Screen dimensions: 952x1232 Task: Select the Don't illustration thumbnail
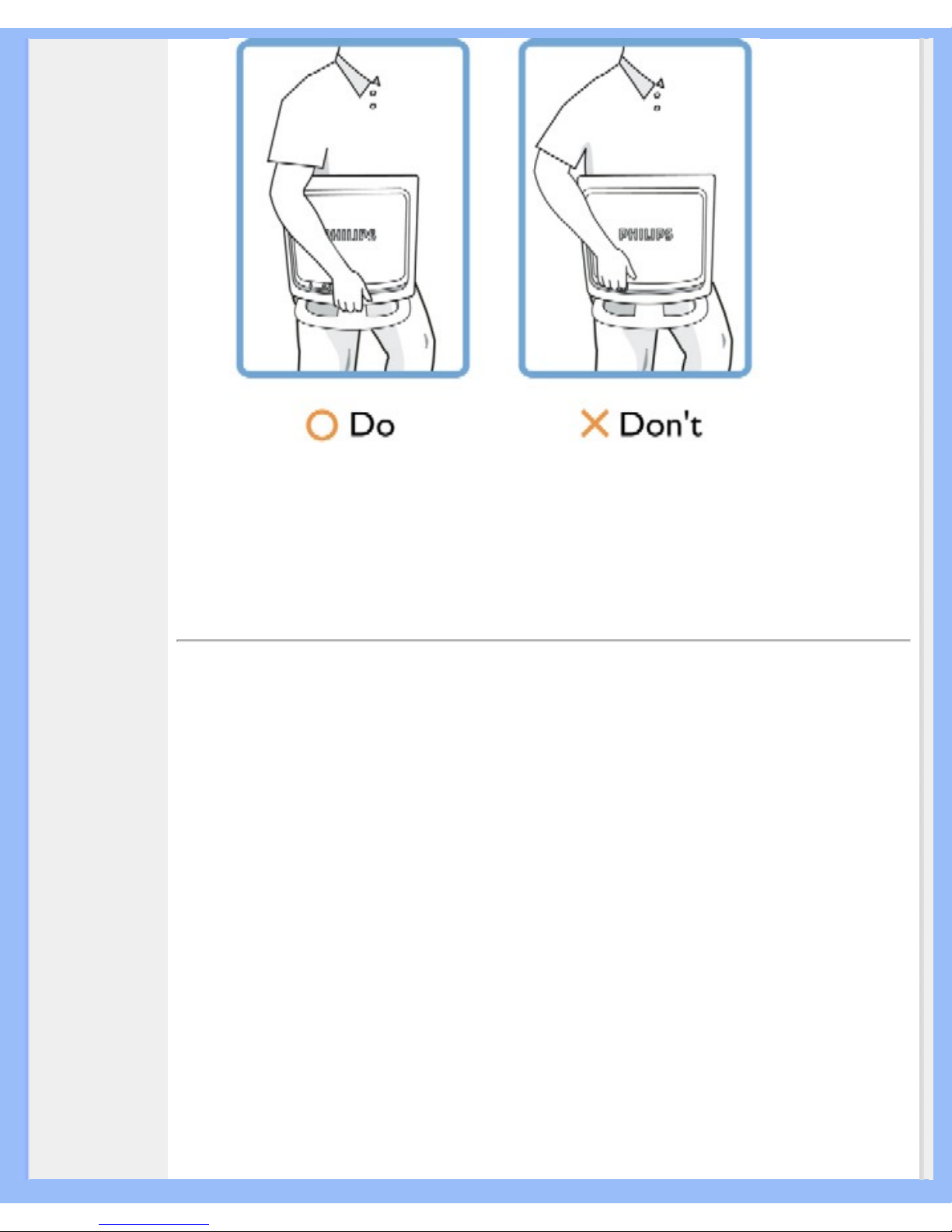(635, 208)
